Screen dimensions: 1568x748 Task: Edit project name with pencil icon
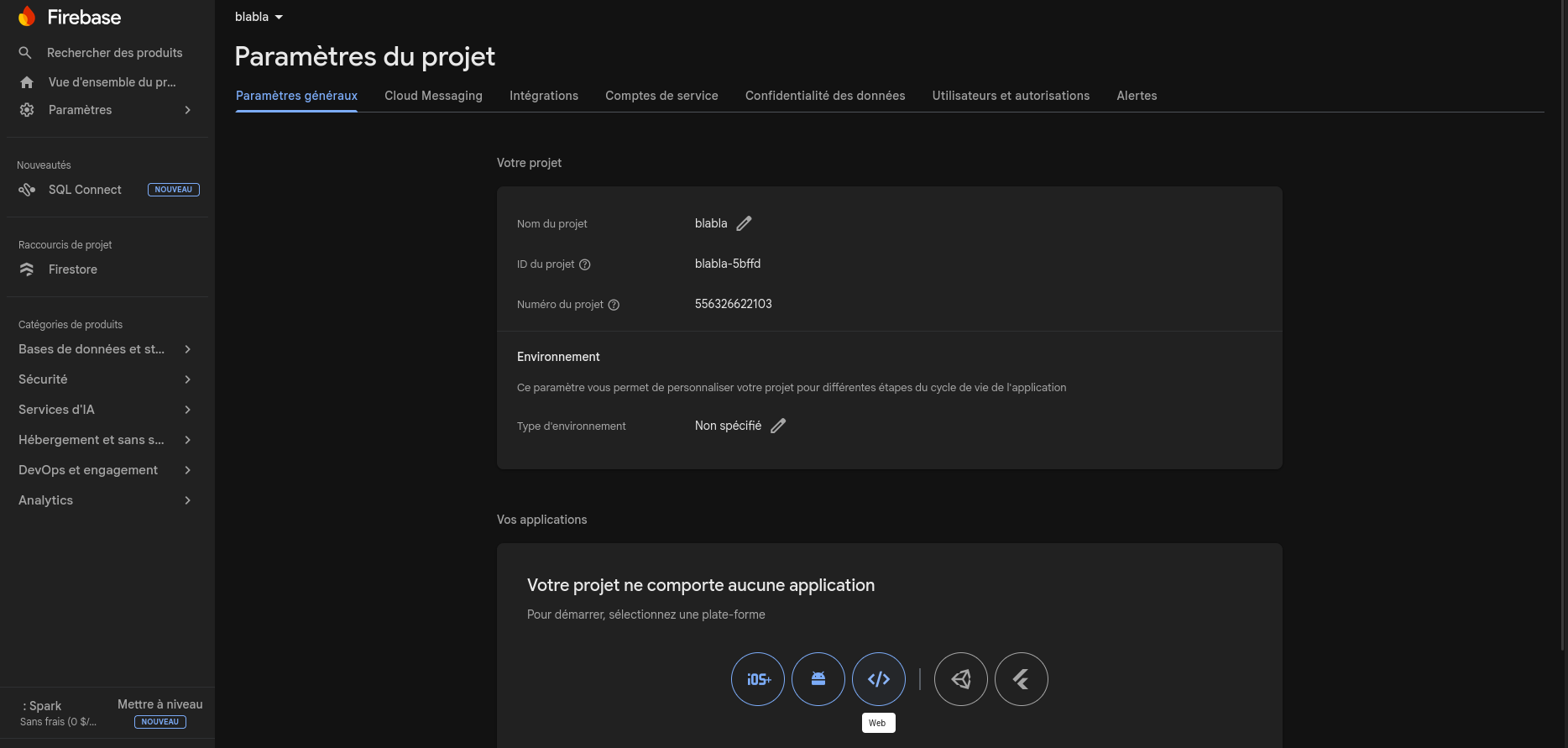click(x=744, y=223)
